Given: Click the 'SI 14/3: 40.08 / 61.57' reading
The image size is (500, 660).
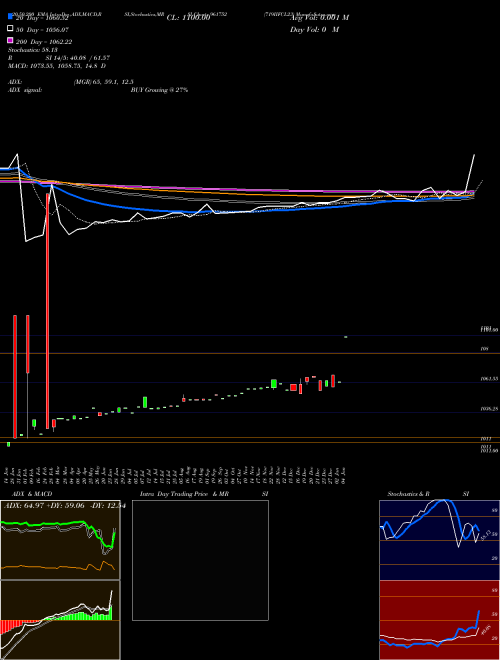Looking at the screenshot, I should 77,58.
